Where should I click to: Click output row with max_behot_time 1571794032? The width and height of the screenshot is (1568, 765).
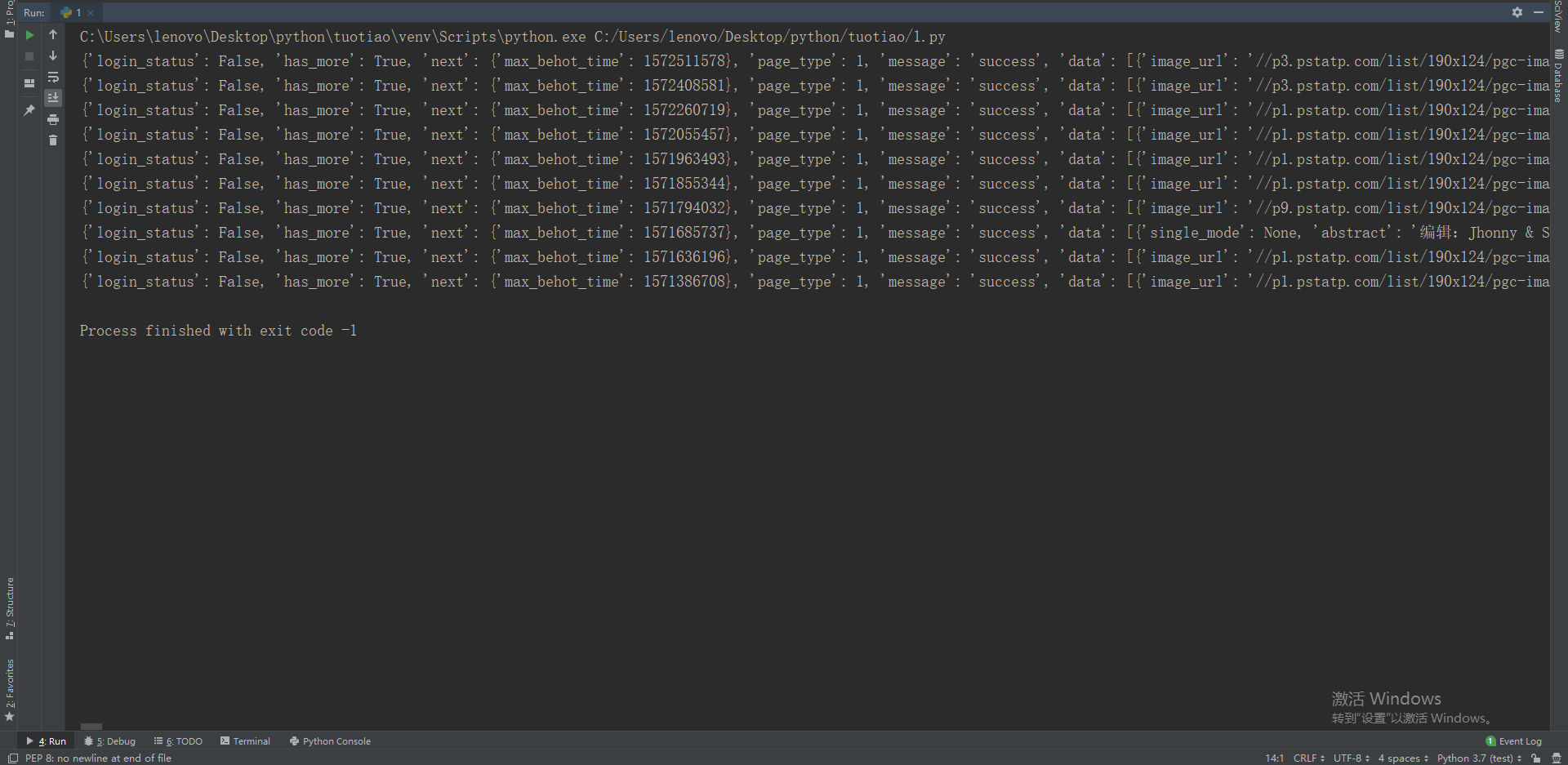pos(814,208)
